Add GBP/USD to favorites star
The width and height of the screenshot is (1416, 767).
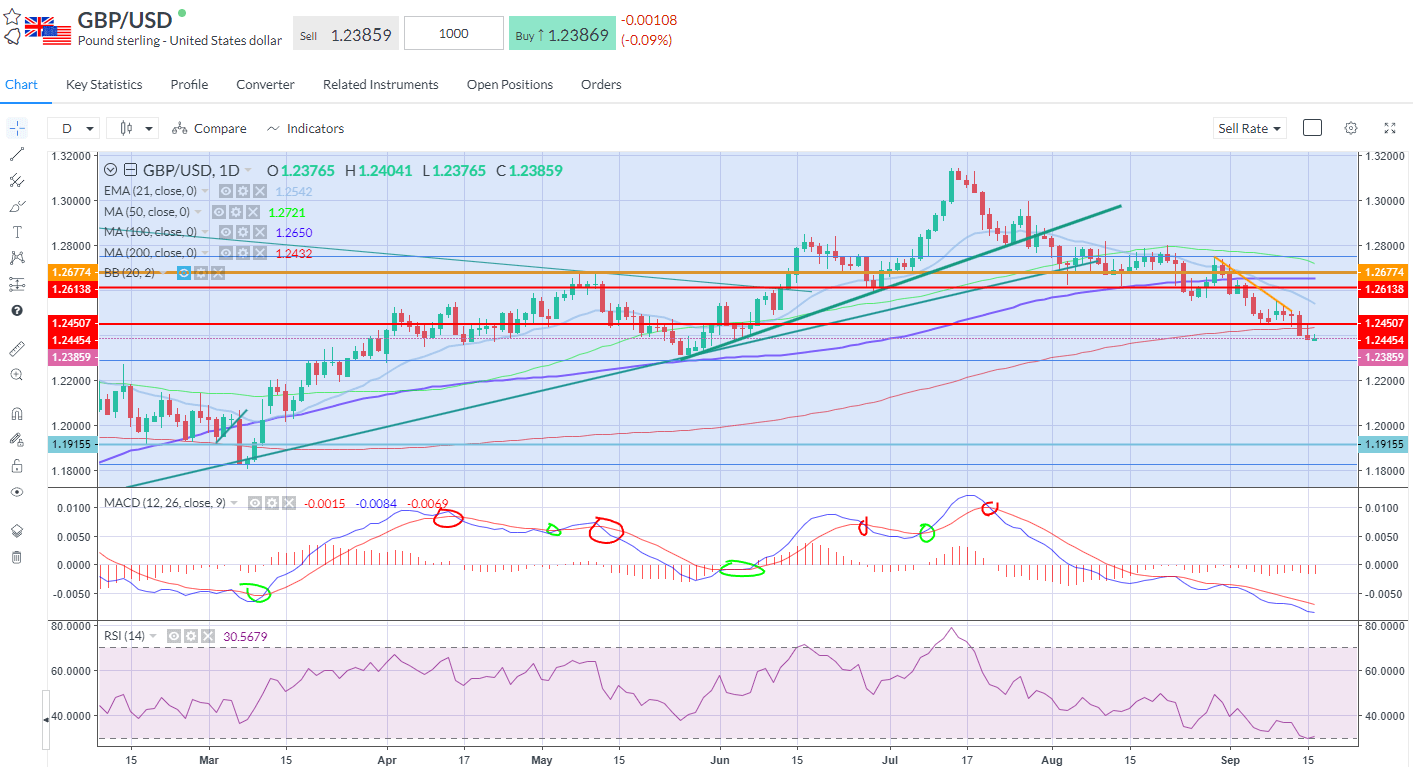click(12, 17)
